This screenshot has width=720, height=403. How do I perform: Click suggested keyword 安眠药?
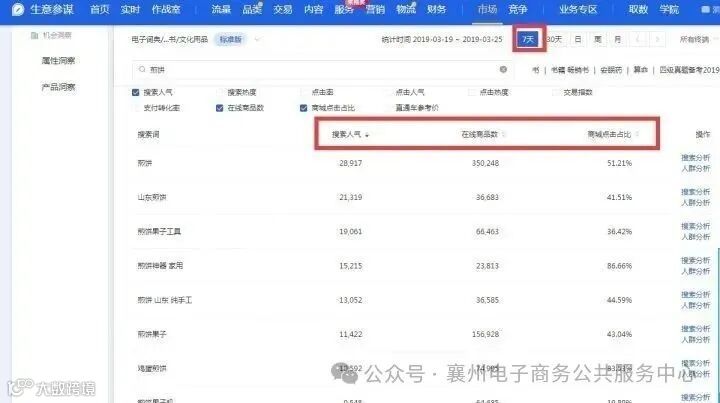click(x=611, y=70)
